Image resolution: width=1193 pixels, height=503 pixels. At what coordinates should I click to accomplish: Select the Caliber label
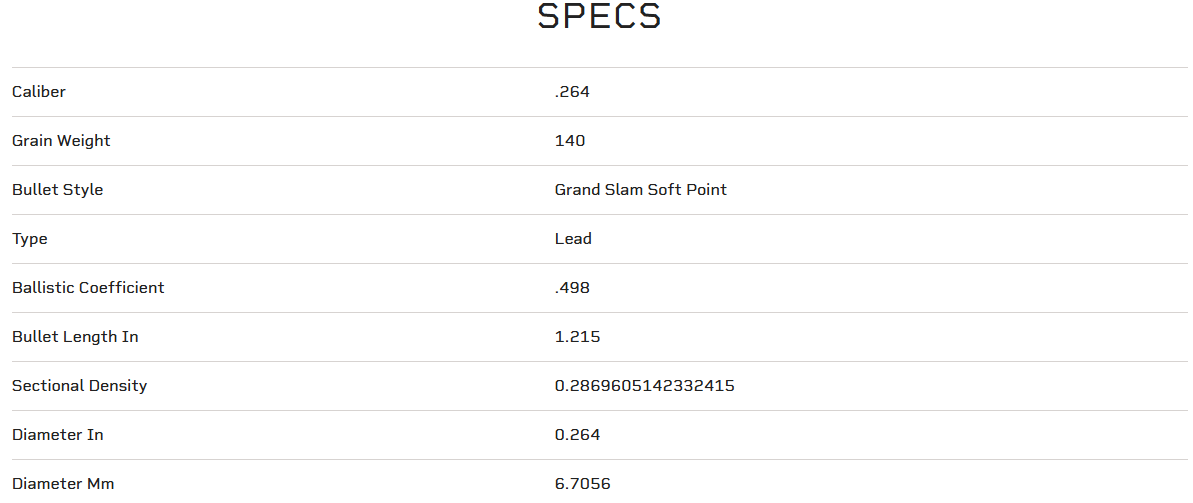click(x=39, y=92)
